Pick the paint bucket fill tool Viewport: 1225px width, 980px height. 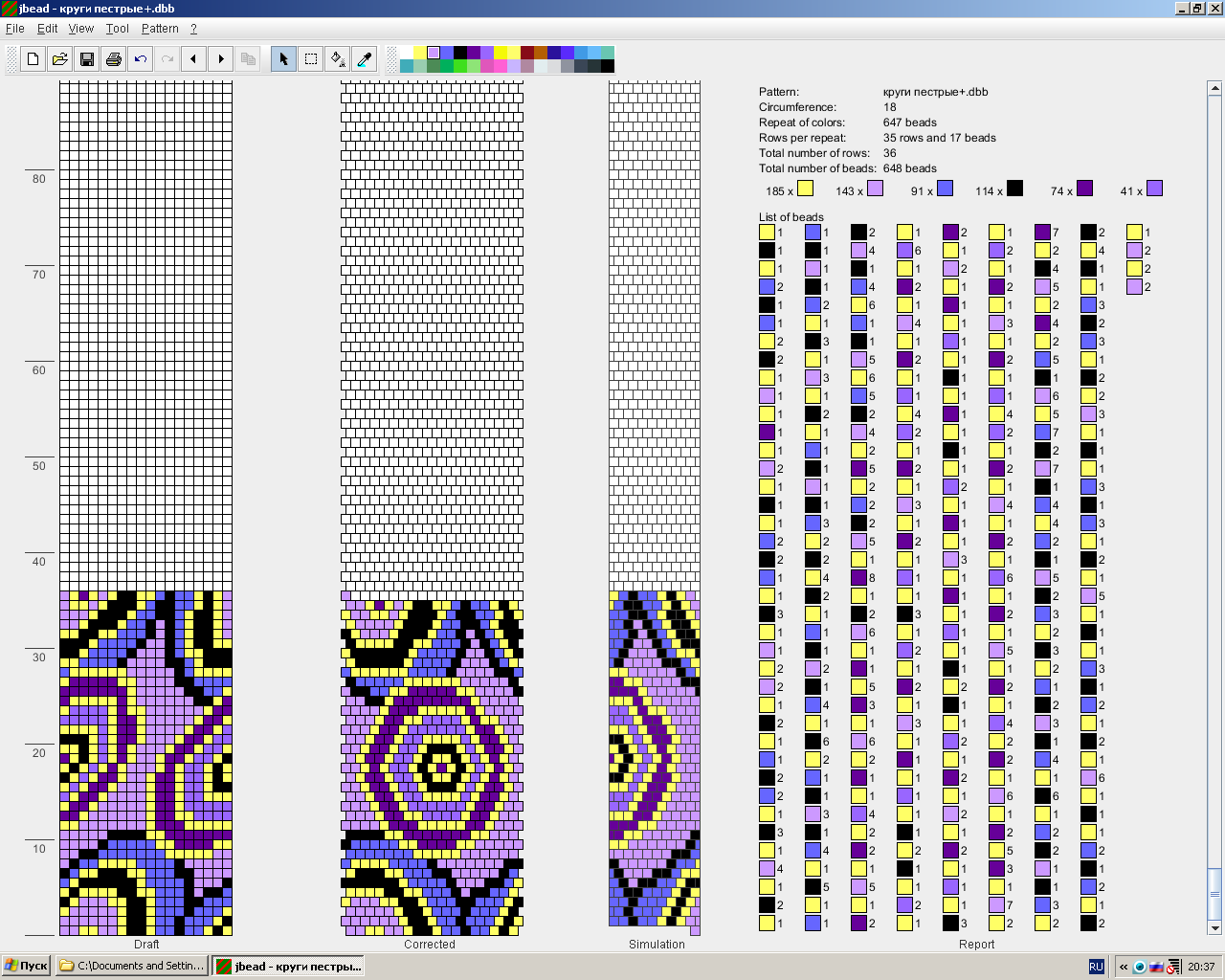tap(337, 59)
